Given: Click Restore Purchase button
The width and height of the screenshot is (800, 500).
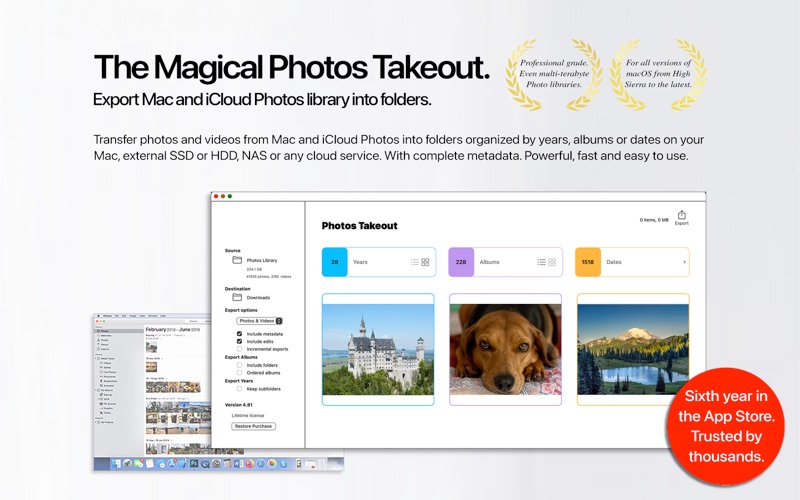Looking at the screenshot, I should pos(253,426).
